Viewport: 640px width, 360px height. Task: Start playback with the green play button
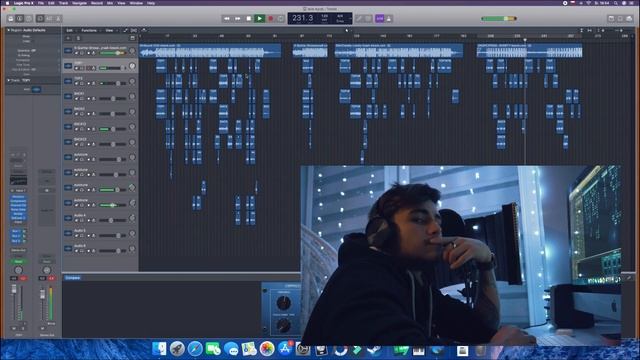259,19
